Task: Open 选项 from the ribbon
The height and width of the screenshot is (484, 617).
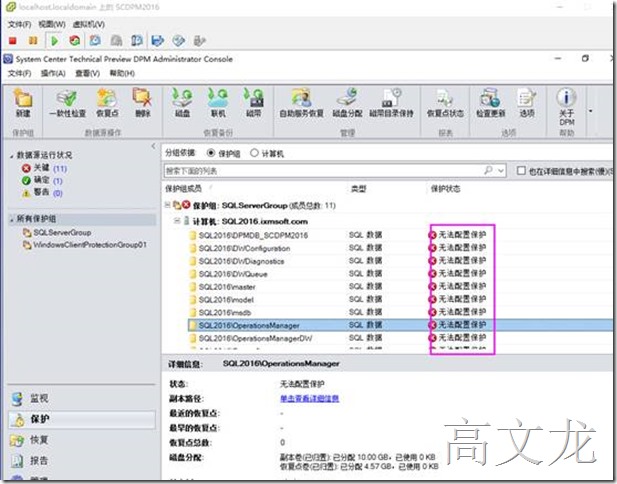Action: pos(526,103)
